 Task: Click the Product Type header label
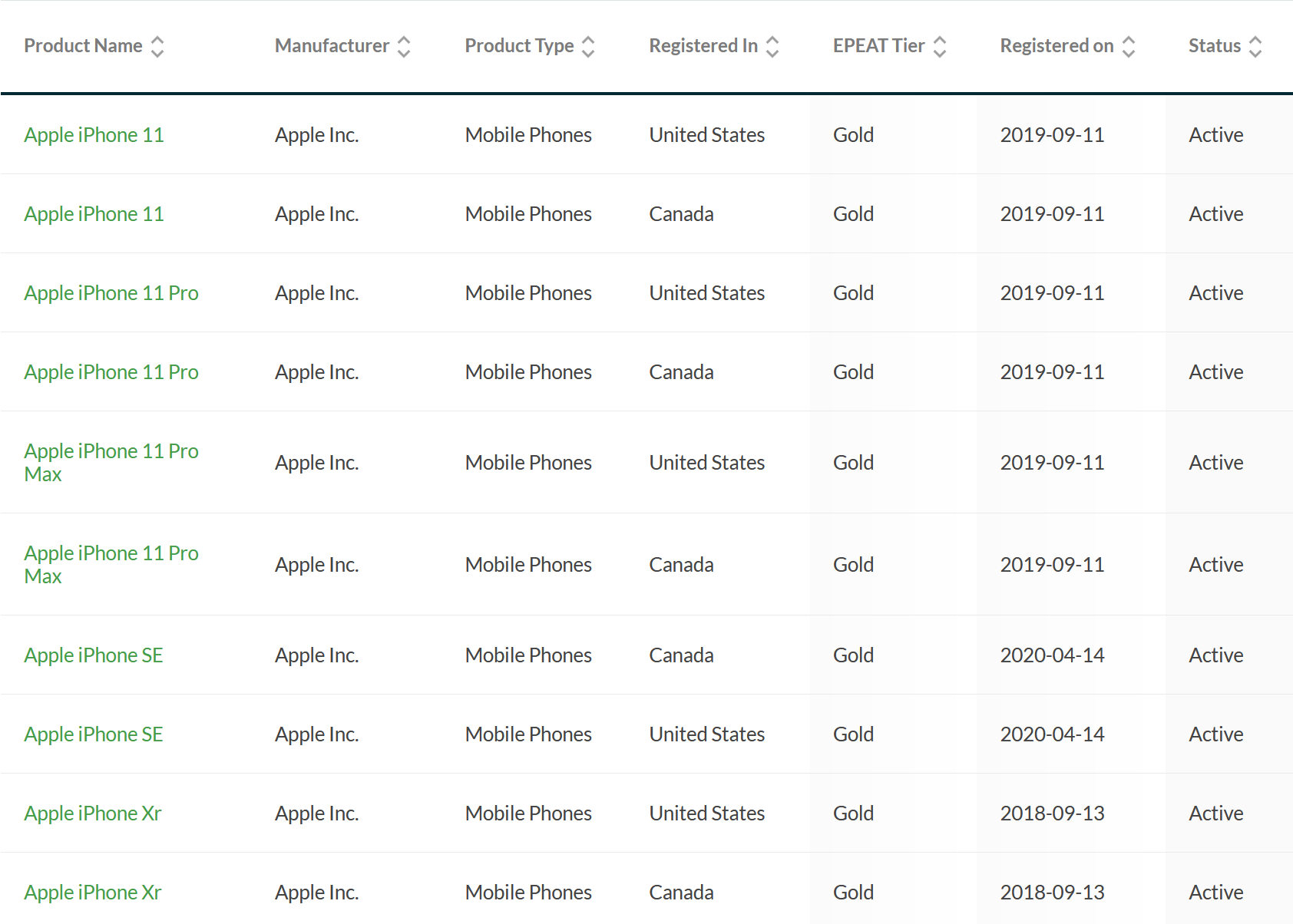(x=519, y=46)
